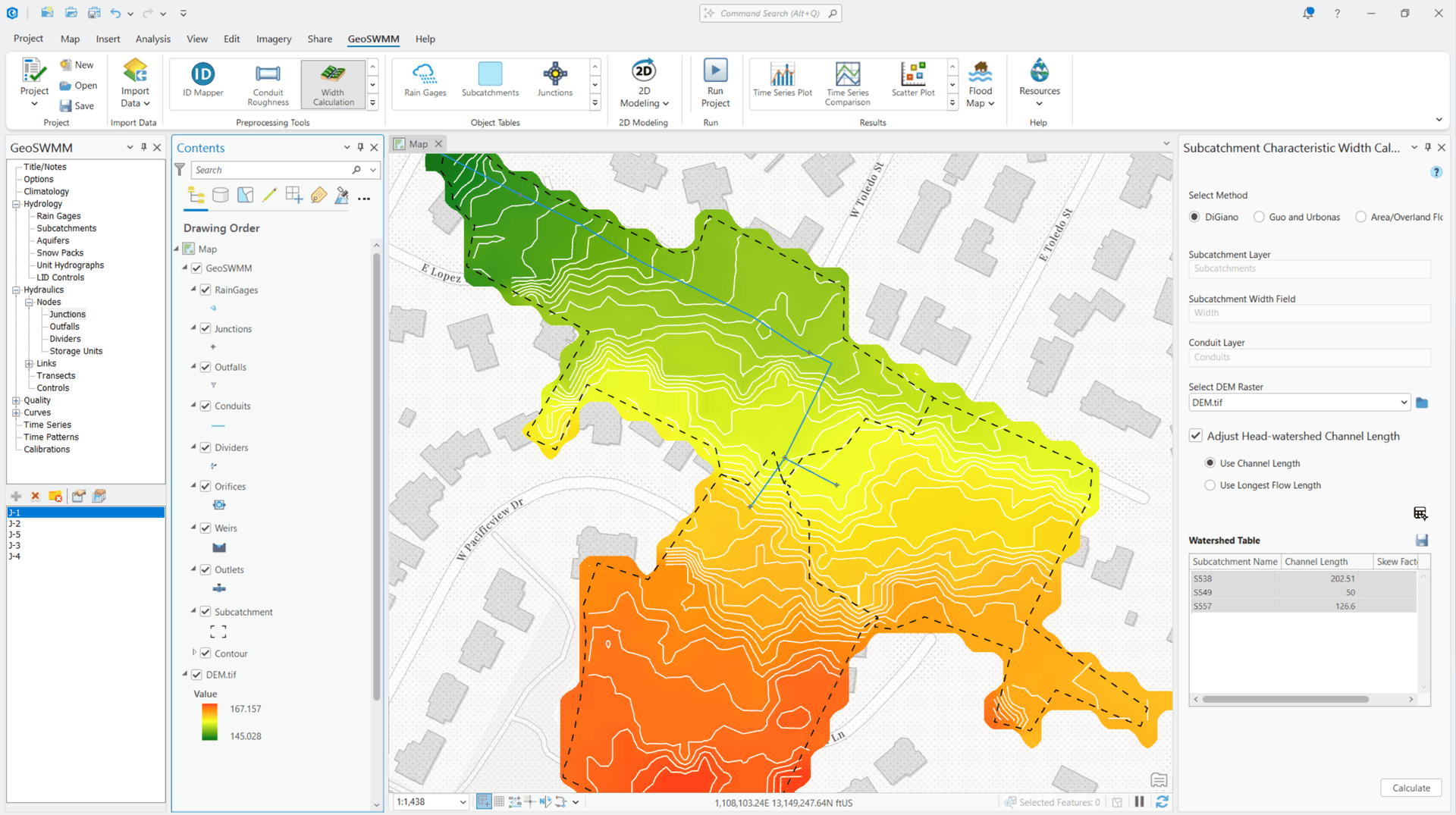Select the Conduit Roughness preprocessing tool
Image resolution: width=1456 pixels, height=815 pixels.
click(x=268, y=83)
